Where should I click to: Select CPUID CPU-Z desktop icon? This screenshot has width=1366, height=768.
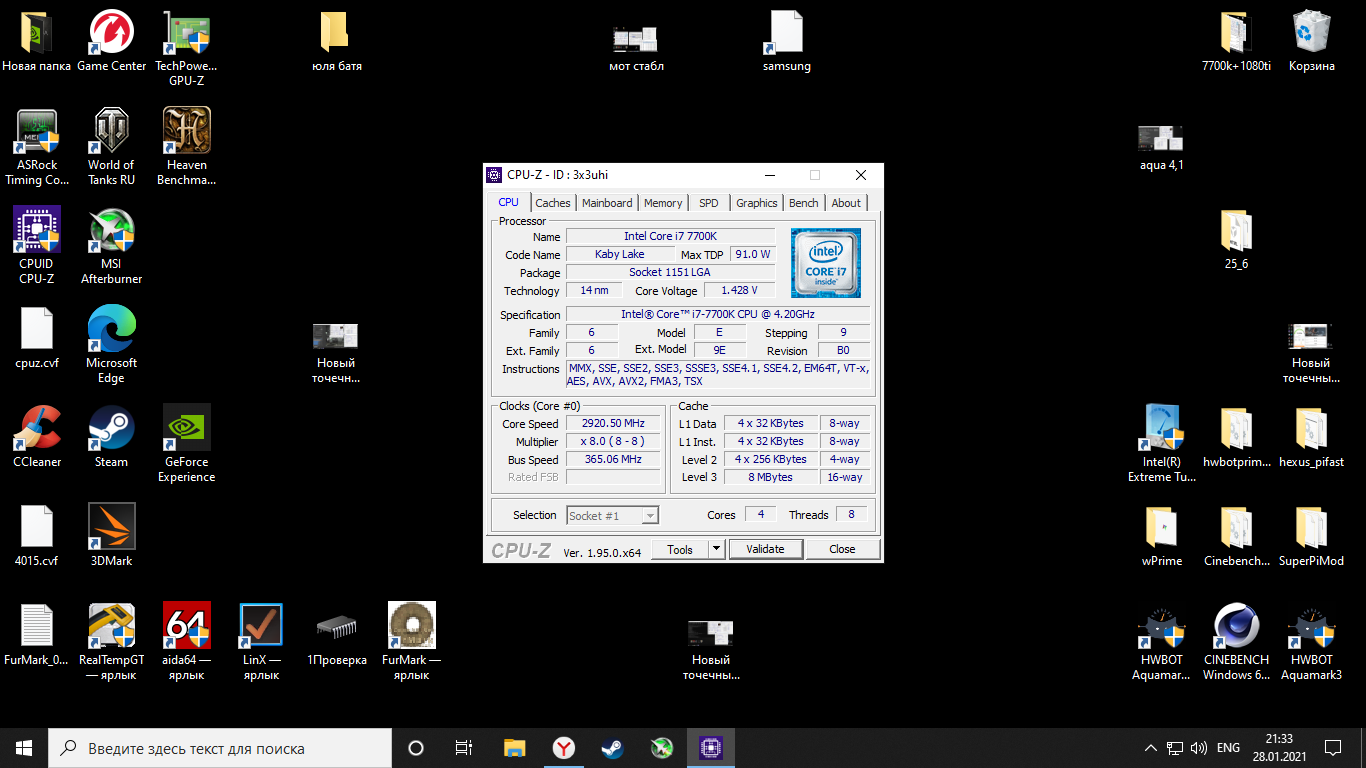(37, 246)
